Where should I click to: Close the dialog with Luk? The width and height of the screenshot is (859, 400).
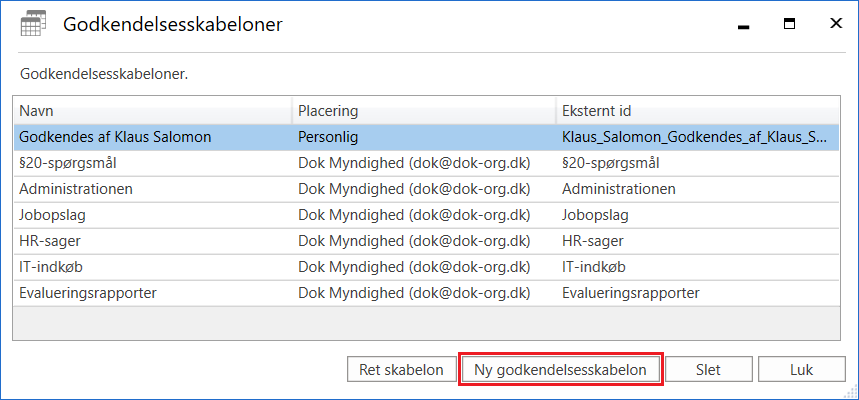point(801,369)
